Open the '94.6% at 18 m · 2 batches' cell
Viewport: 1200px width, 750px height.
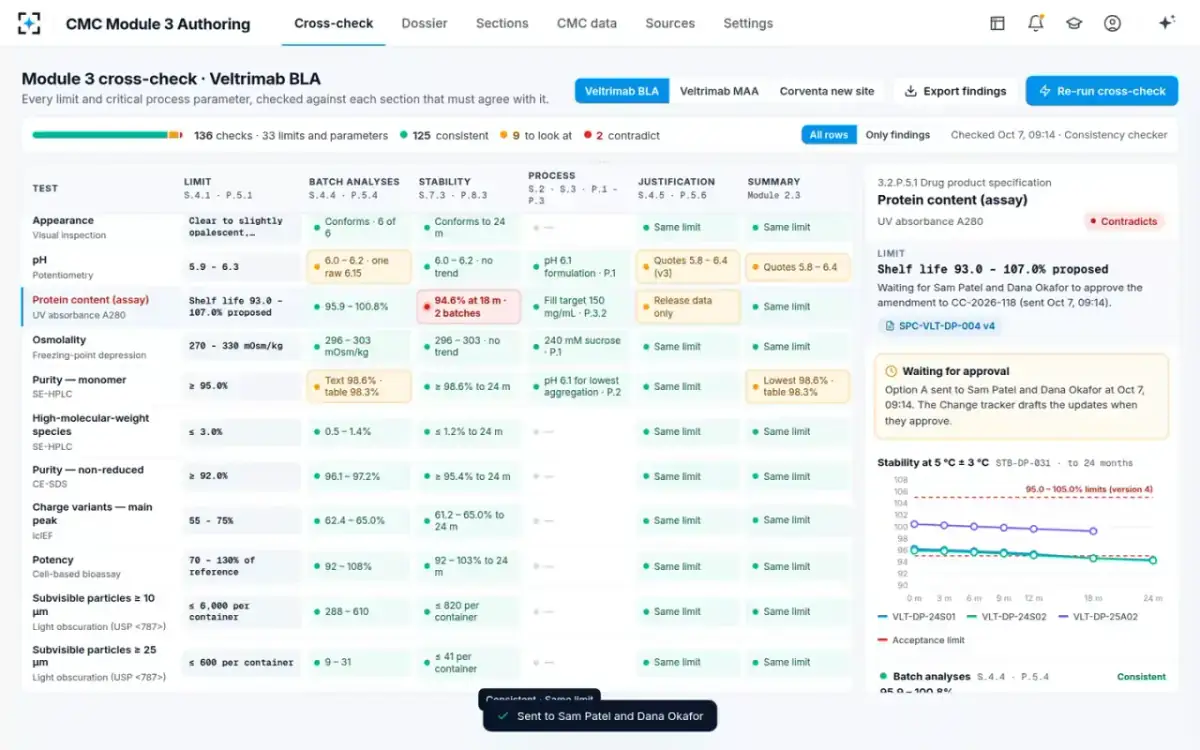coord(469,307)
